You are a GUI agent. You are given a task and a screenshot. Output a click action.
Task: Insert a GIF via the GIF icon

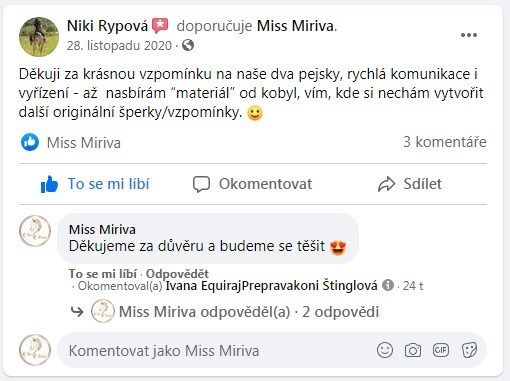441,350
